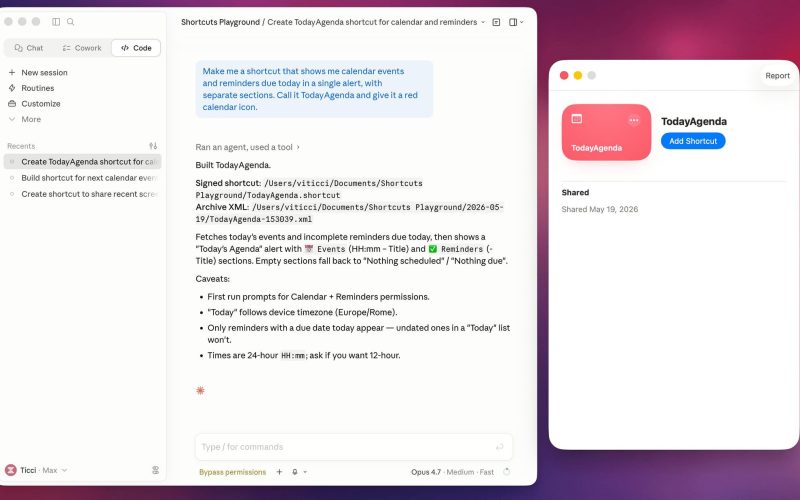Image resolution: width=800 pixels, height=500 pixels.
Task: Open the Create TodayAgenda shortcut session
Action: [83, 162]
